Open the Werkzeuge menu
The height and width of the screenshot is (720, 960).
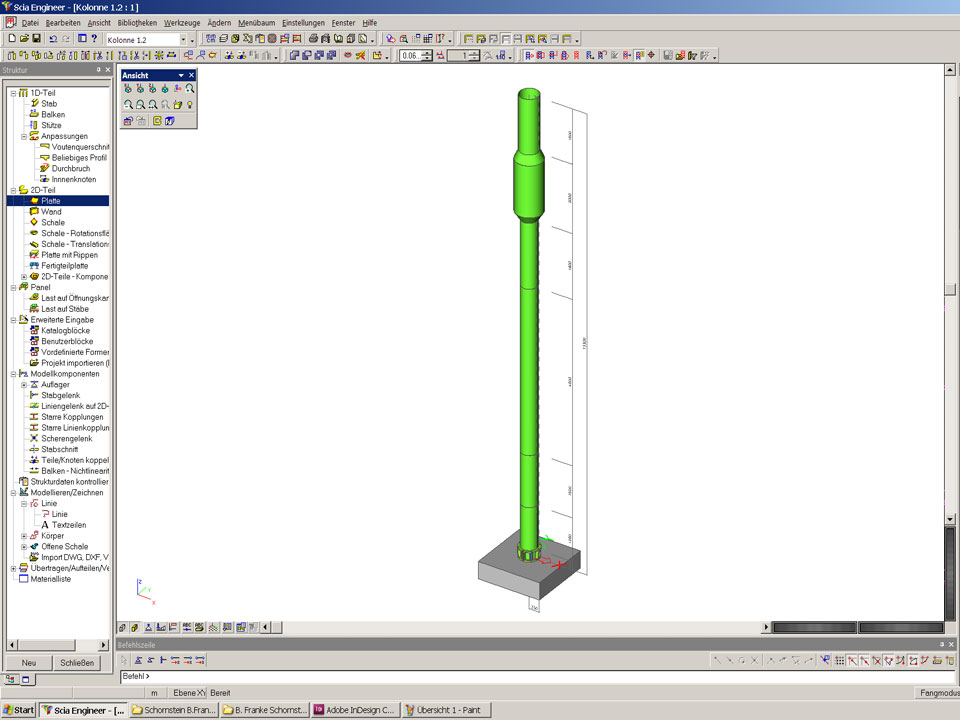[x=182, y=22]
